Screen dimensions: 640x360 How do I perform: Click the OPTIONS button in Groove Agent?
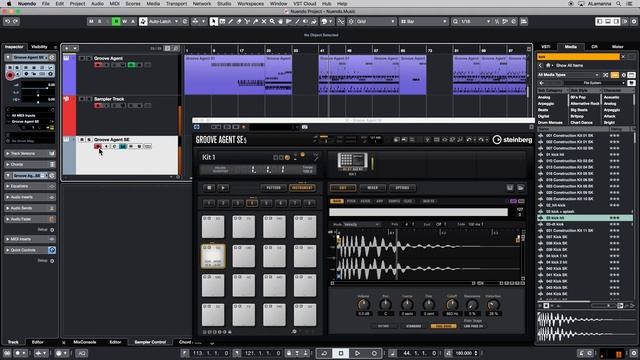coord(402,188)
